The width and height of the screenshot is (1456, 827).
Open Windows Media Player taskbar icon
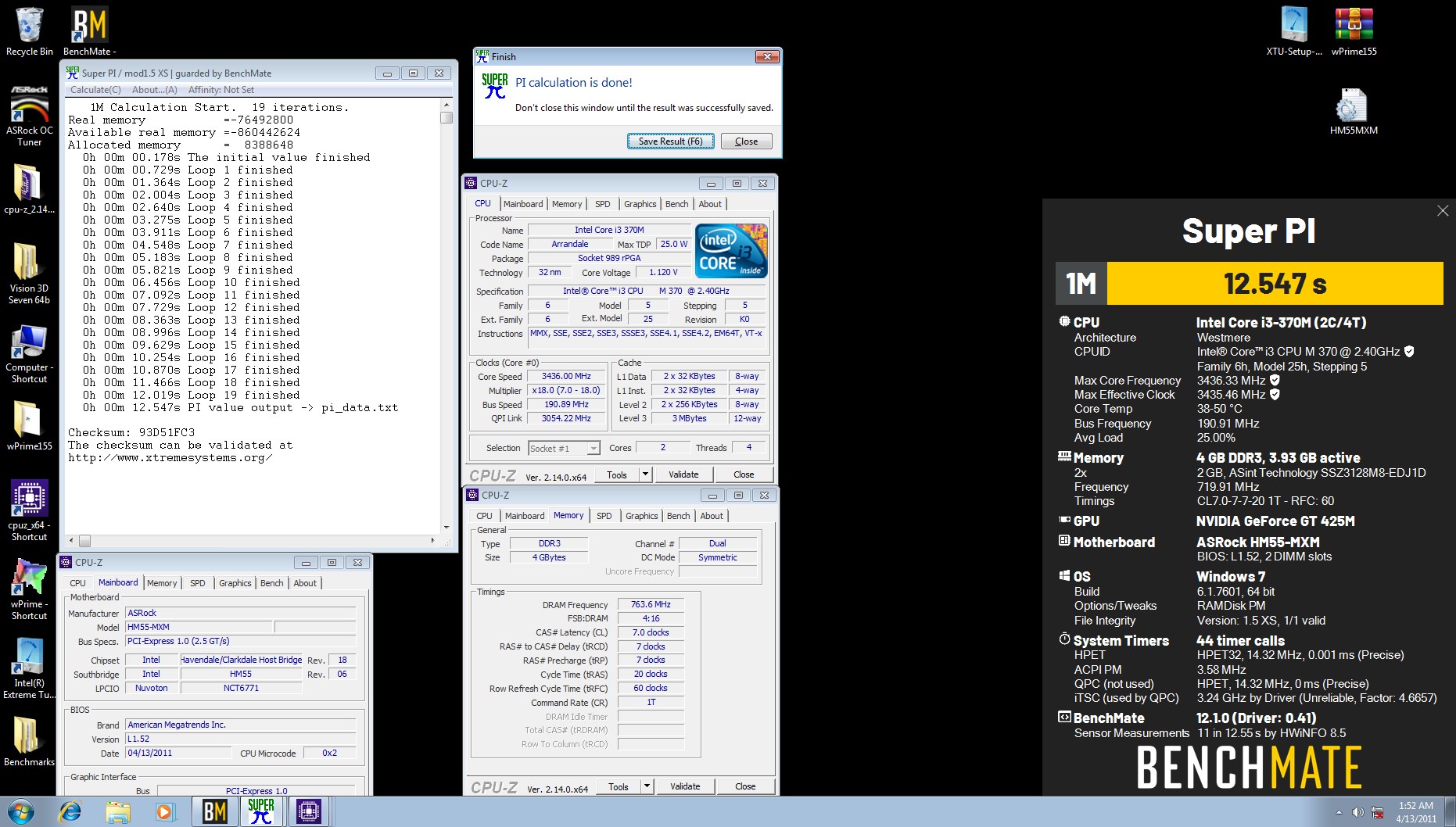[165, 812]
